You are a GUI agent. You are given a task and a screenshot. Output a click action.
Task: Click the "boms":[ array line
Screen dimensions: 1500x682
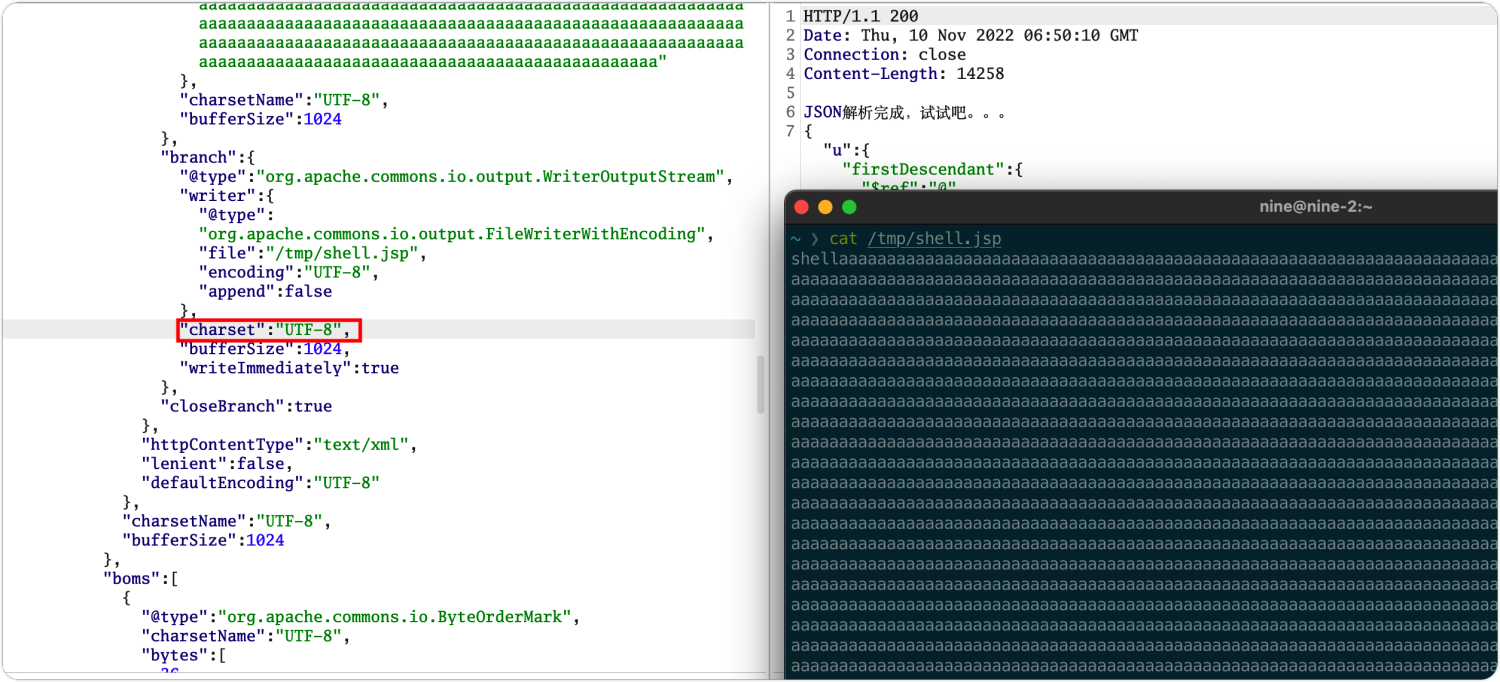pyautogui.click(x=141, y=578)
